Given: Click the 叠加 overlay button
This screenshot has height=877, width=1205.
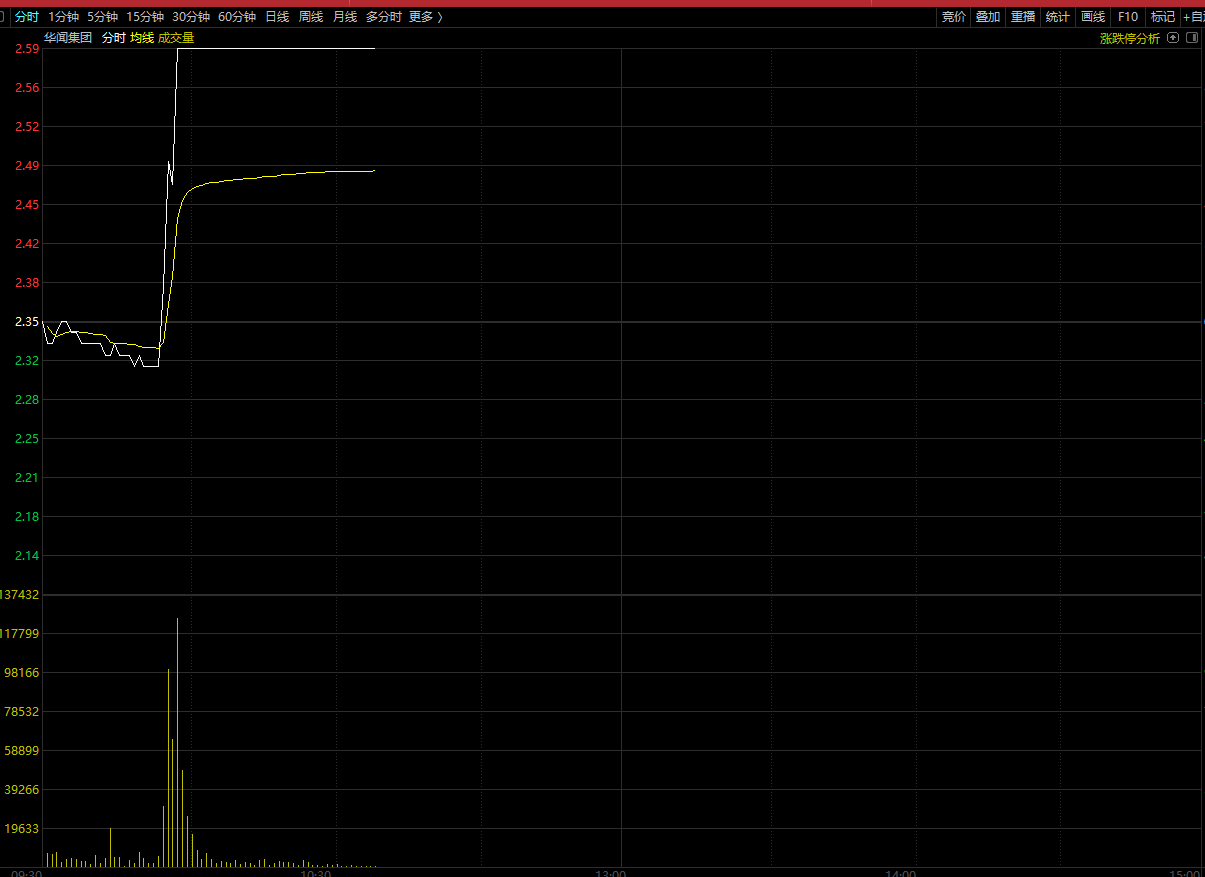Looking at the screenshot, I should click(x=988, y=17).
